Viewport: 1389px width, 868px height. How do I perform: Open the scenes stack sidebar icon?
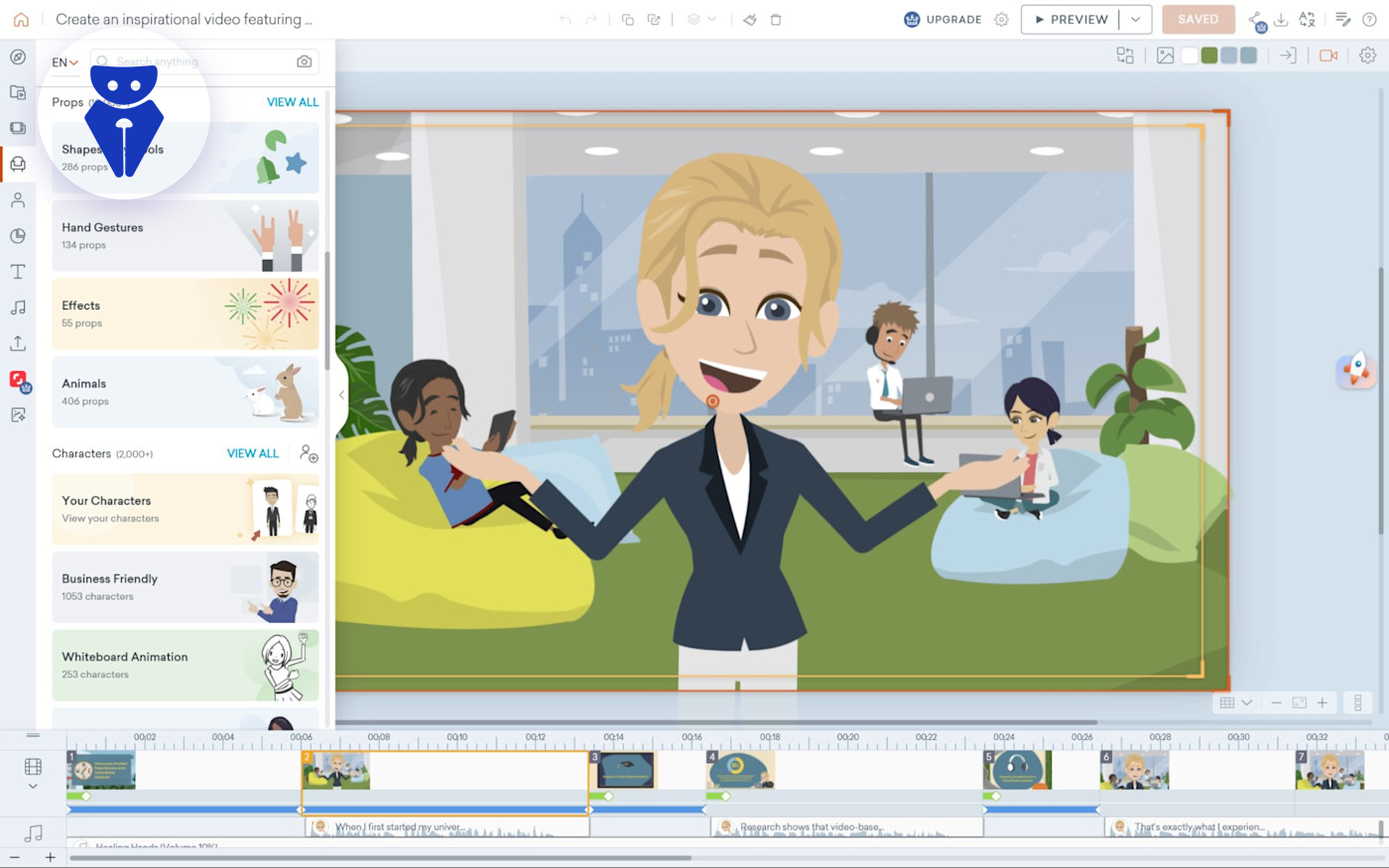point(18,128)
